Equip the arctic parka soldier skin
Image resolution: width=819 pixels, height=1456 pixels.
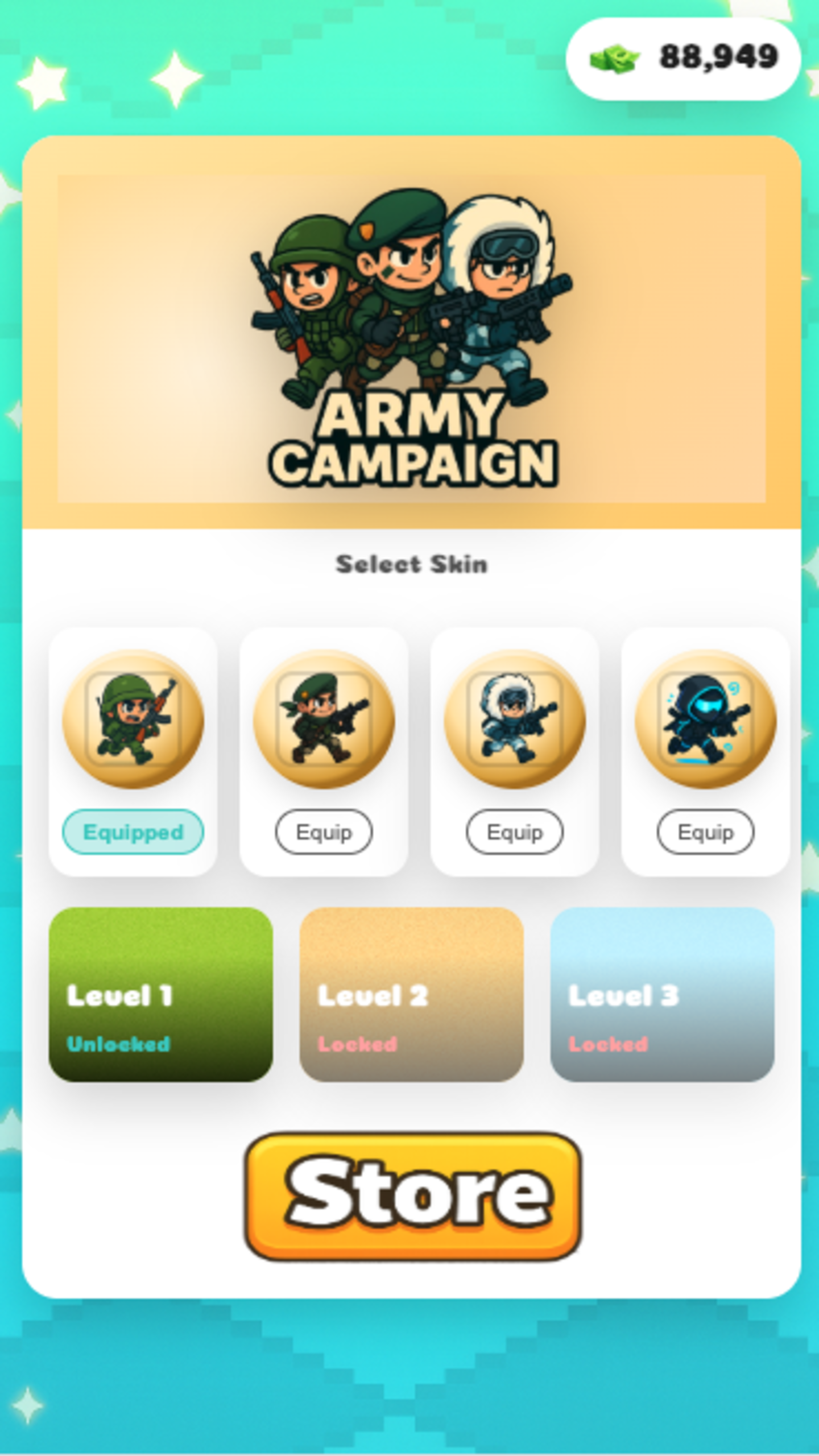pos(515,832)
